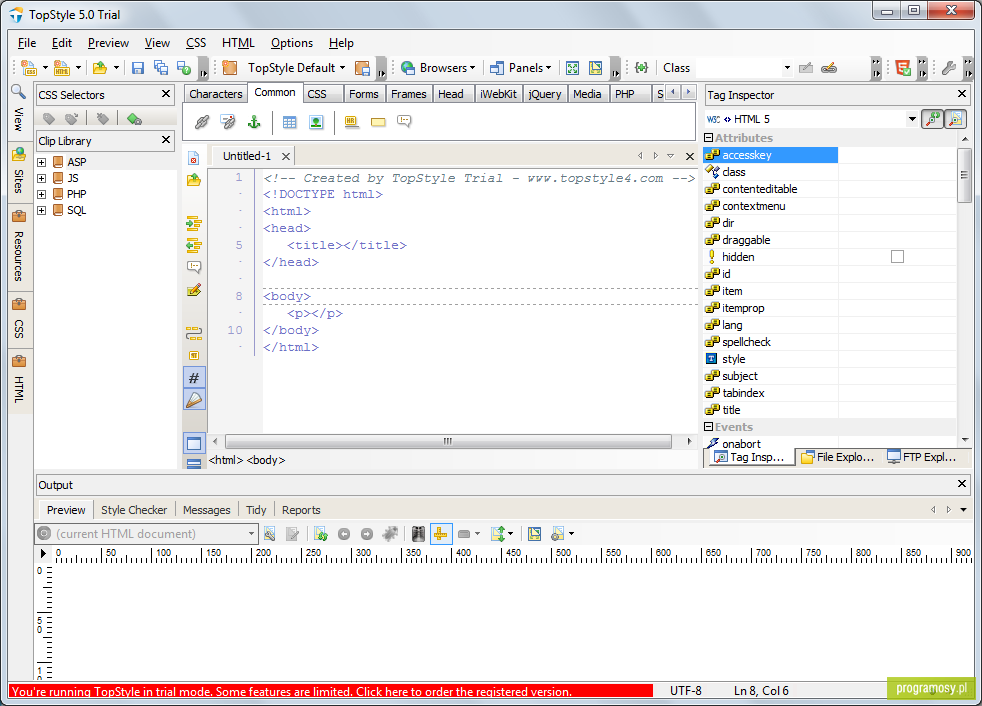Image resolution: width=982 pixels, height=706 pixels.
Task: Insert horizontal rule (HR) icon
Action: pos(351,122)
